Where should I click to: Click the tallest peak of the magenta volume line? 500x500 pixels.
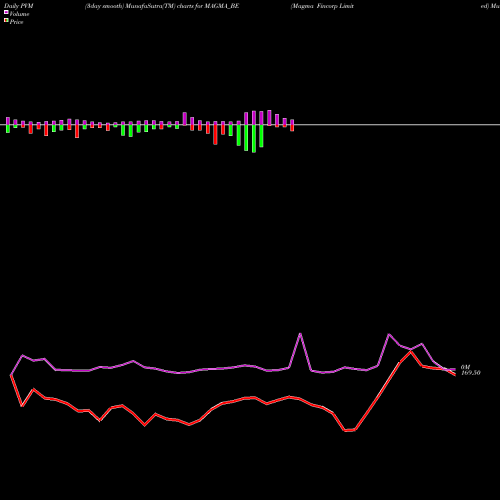[x=300, y=334]
